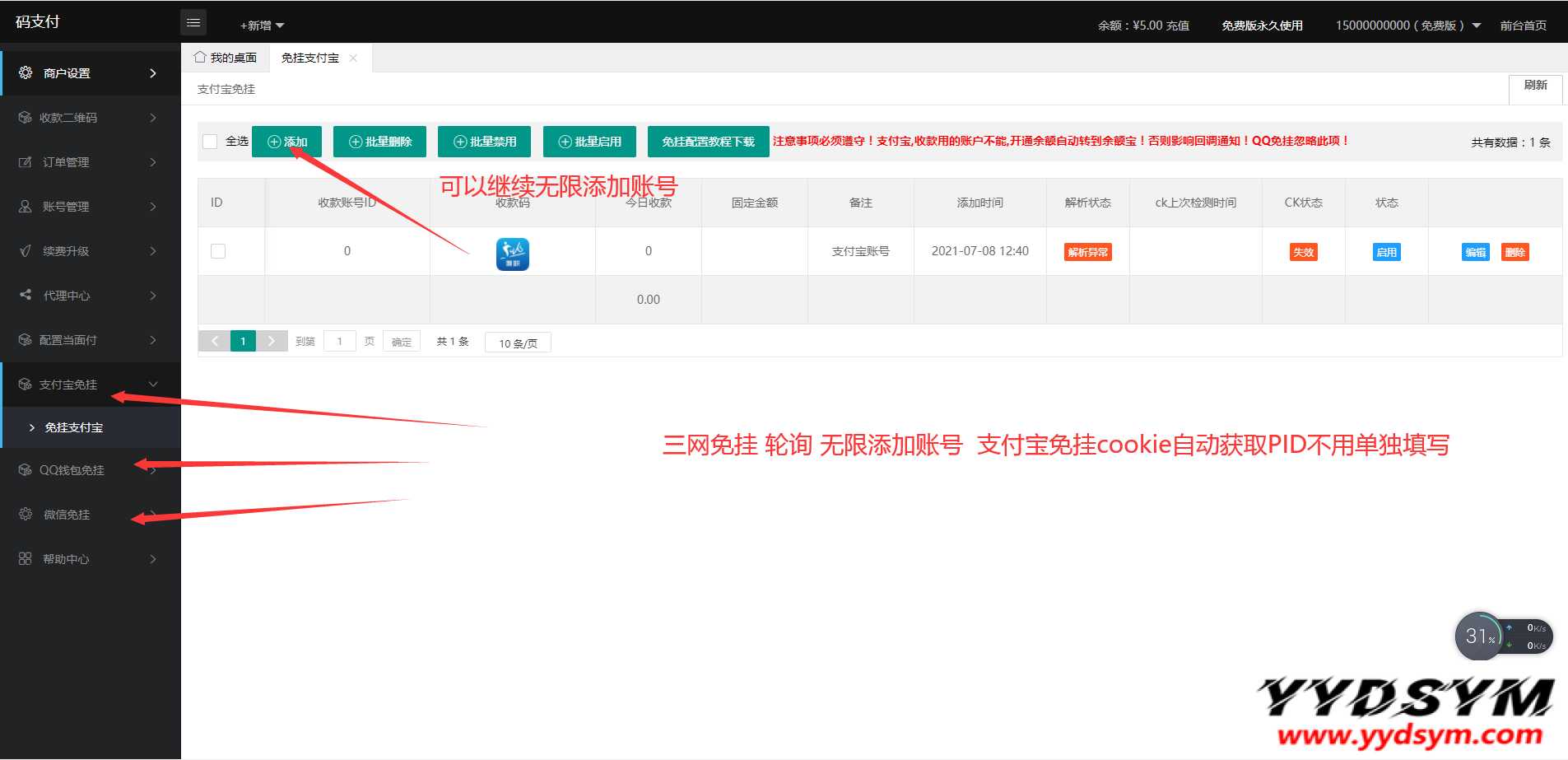
Task: Check the 全选 select-all checkbox
Action: (x=210, y=142)
